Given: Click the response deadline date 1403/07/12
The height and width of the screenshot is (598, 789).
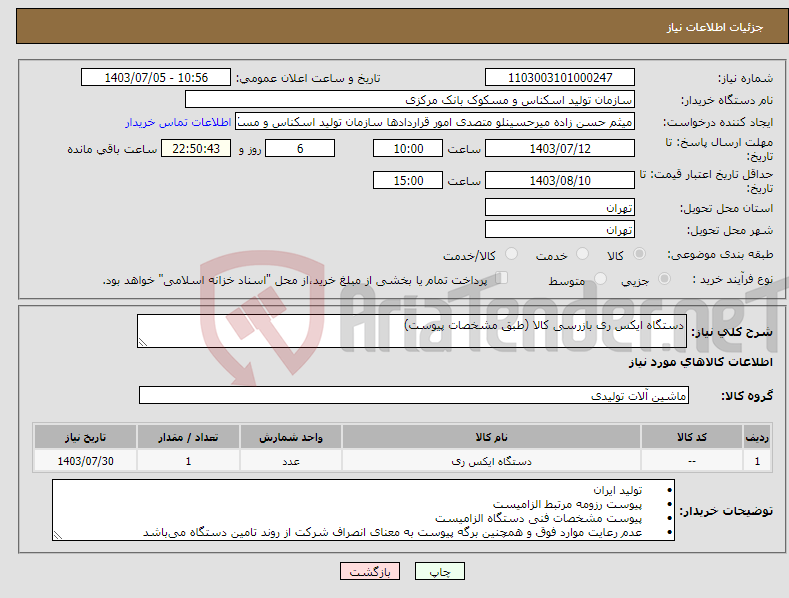Looking at the screenshot, I should (x=560, y=148).
